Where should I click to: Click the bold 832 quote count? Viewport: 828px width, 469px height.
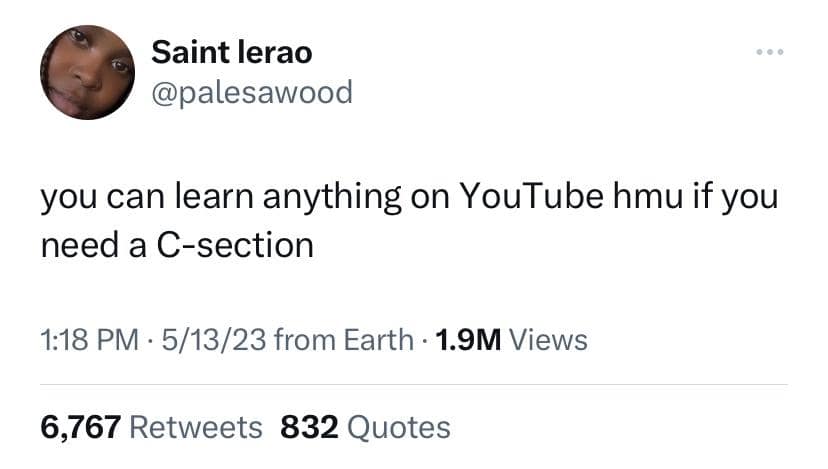point(310,428)
